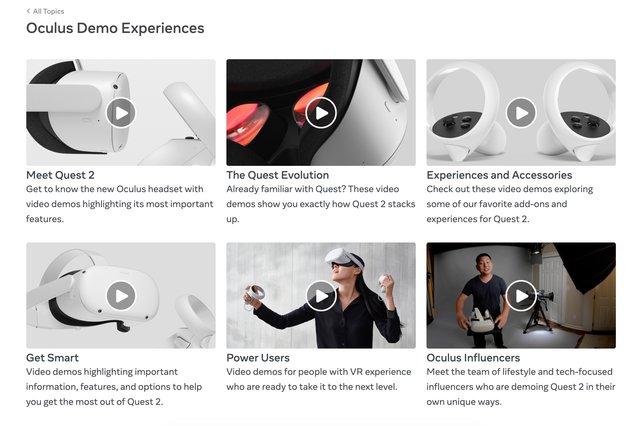This screenshot has width=640, height=426.
Task: Select the man in studio thumbnail
Action: click(x=521, y=295)
